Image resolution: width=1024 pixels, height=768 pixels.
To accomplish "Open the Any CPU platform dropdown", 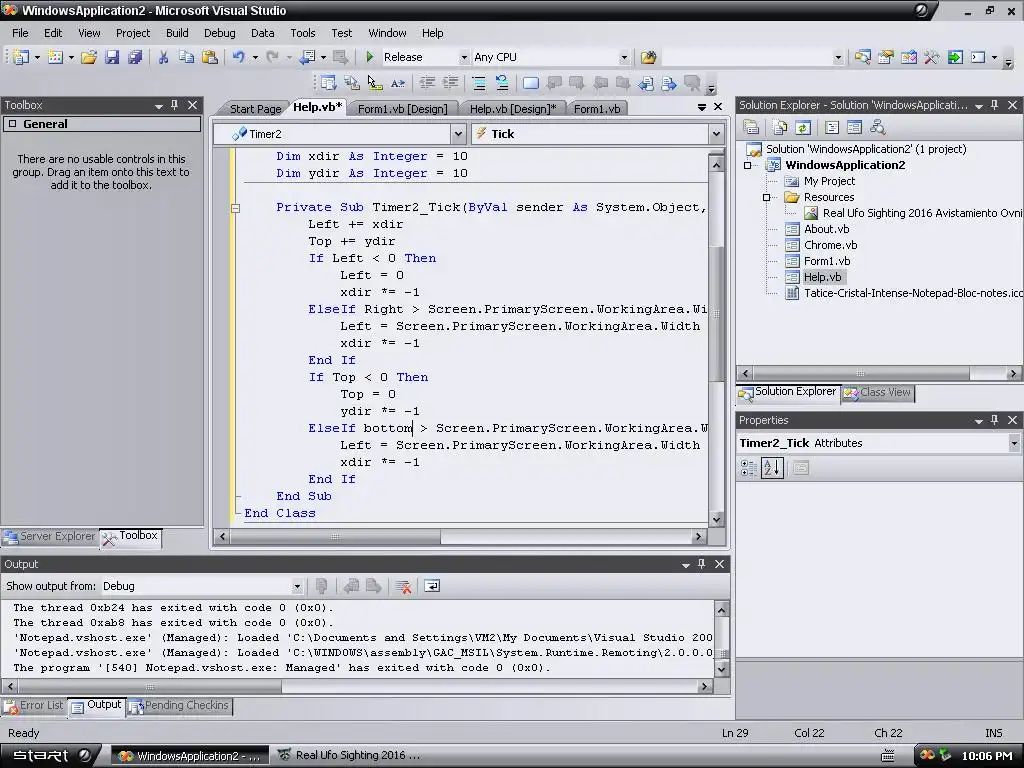I will pyautogui.click(x=624, y=57).
